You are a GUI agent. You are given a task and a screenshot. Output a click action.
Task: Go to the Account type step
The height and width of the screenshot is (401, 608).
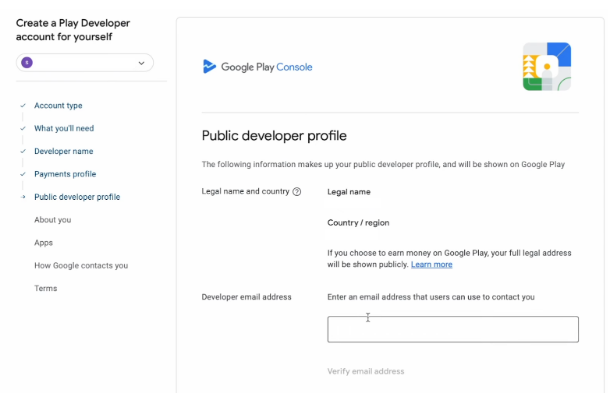58,105
